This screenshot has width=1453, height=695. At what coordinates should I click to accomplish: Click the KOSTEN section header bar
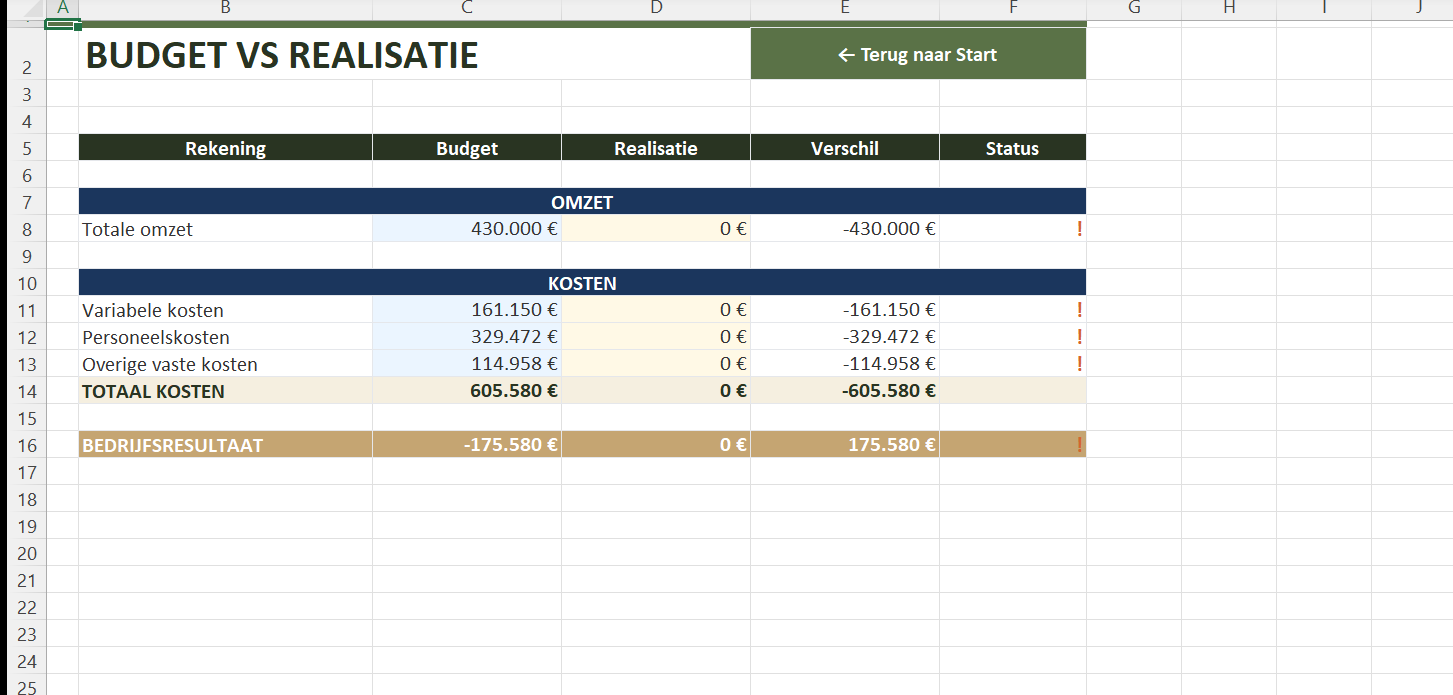click(x=582, y=283)
